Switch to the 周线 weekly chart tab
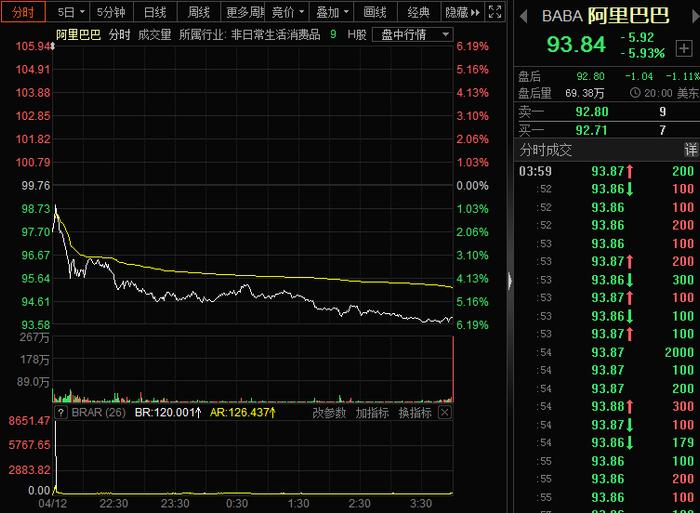The image size is (700, 513). click(199, 12)
